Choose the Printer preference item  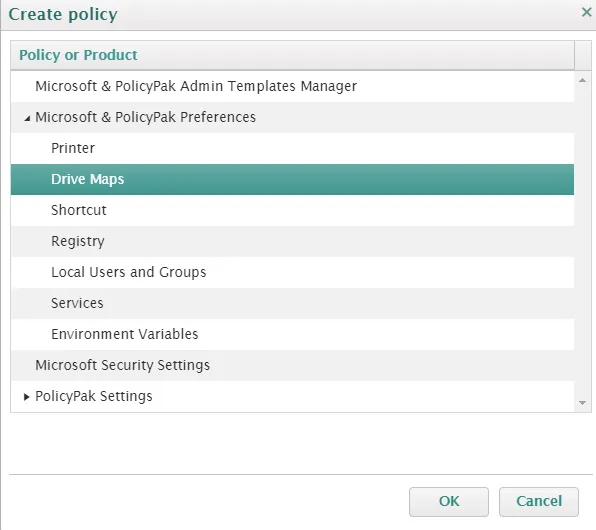(292, 148)
